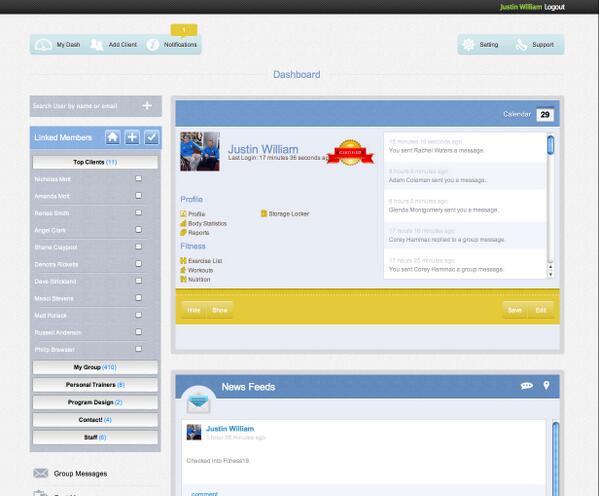Click the News Feeds scrollbar thumb
The image size is (599, 496).
(556, 459)
